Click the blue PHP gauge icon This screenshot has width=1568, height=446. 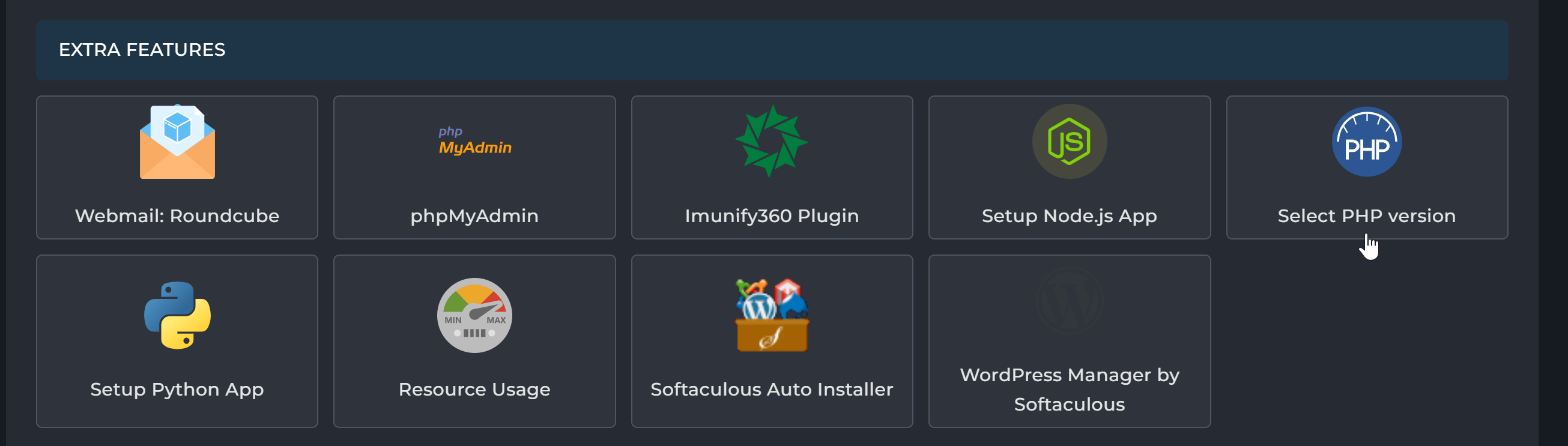coord(1367,142)
